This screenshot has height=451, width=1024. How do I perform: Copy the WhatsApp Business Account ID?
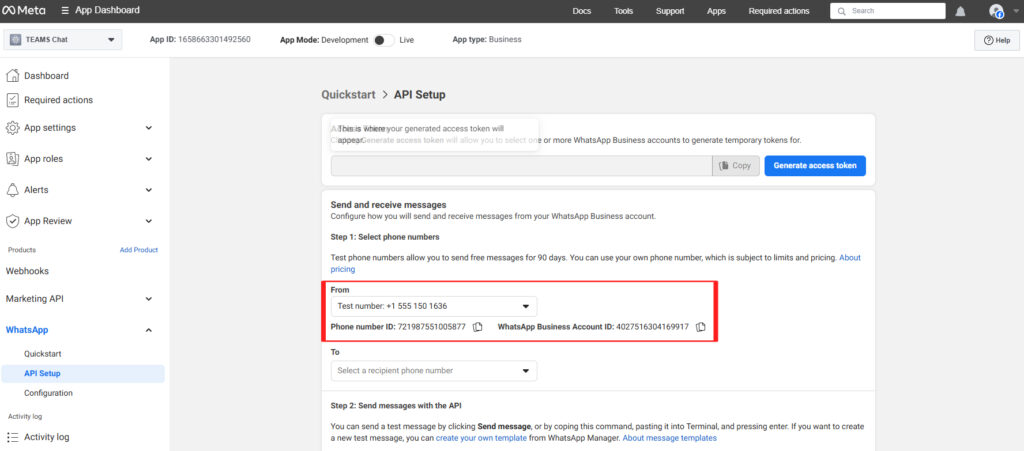[701, 327]
